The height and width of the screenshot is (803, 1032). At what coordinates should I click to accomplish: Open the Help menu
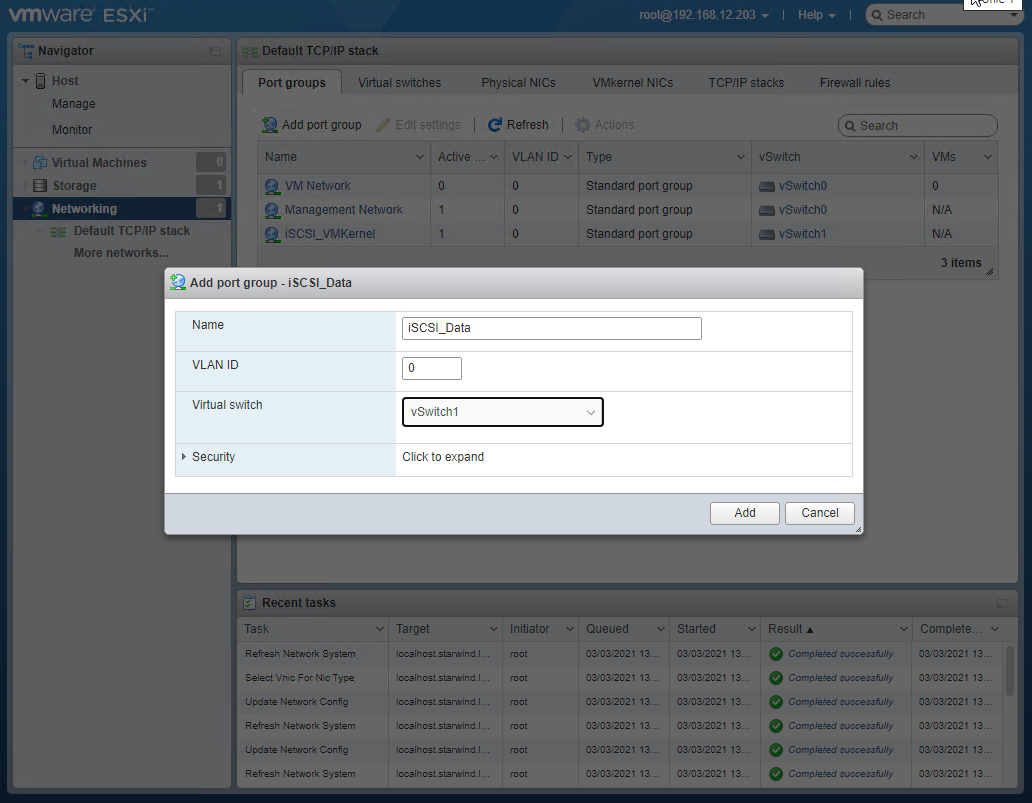click(x=817, y=15)
